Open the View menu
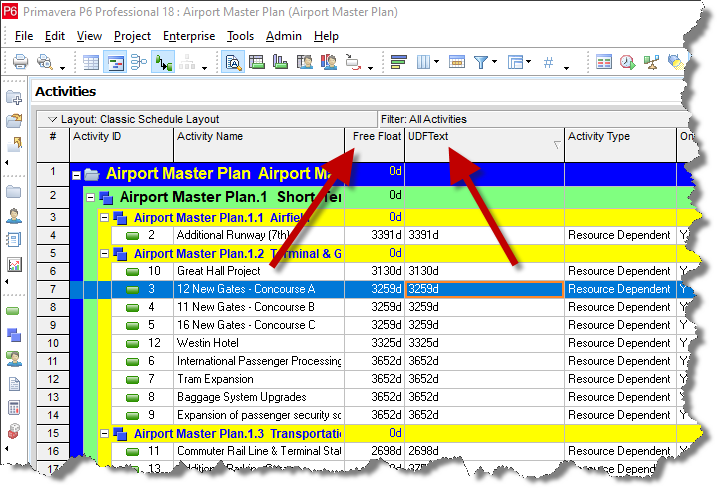 point(89,36)
